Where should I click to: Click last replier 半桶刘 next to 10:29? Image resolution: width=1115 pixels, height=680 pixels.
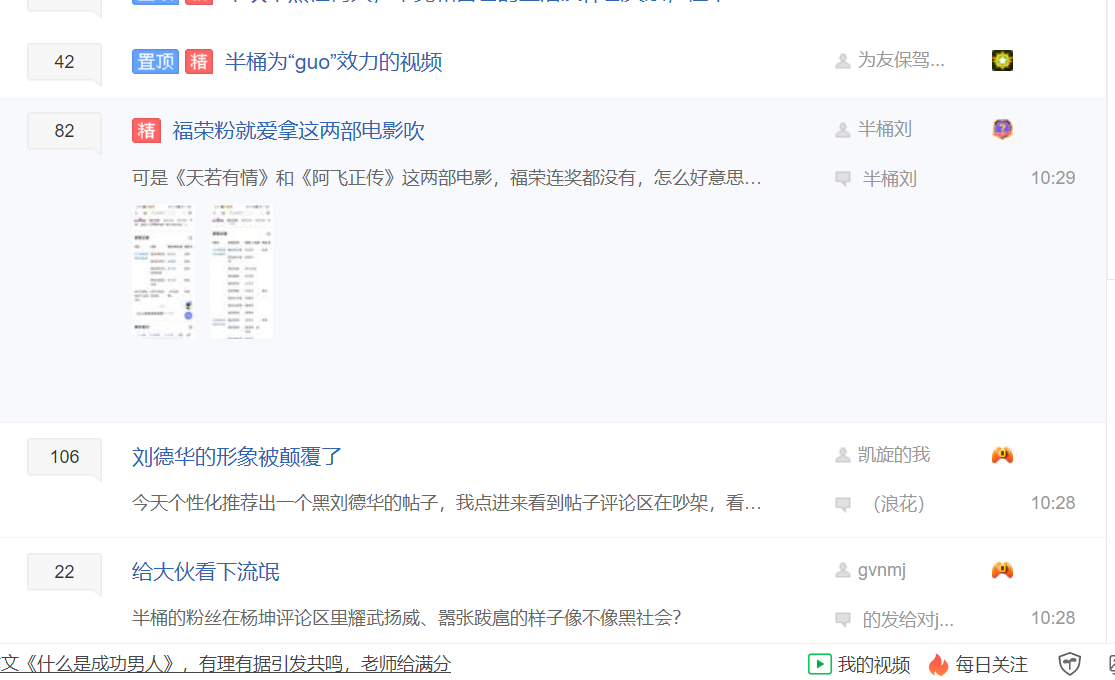(x=889, y=179)
